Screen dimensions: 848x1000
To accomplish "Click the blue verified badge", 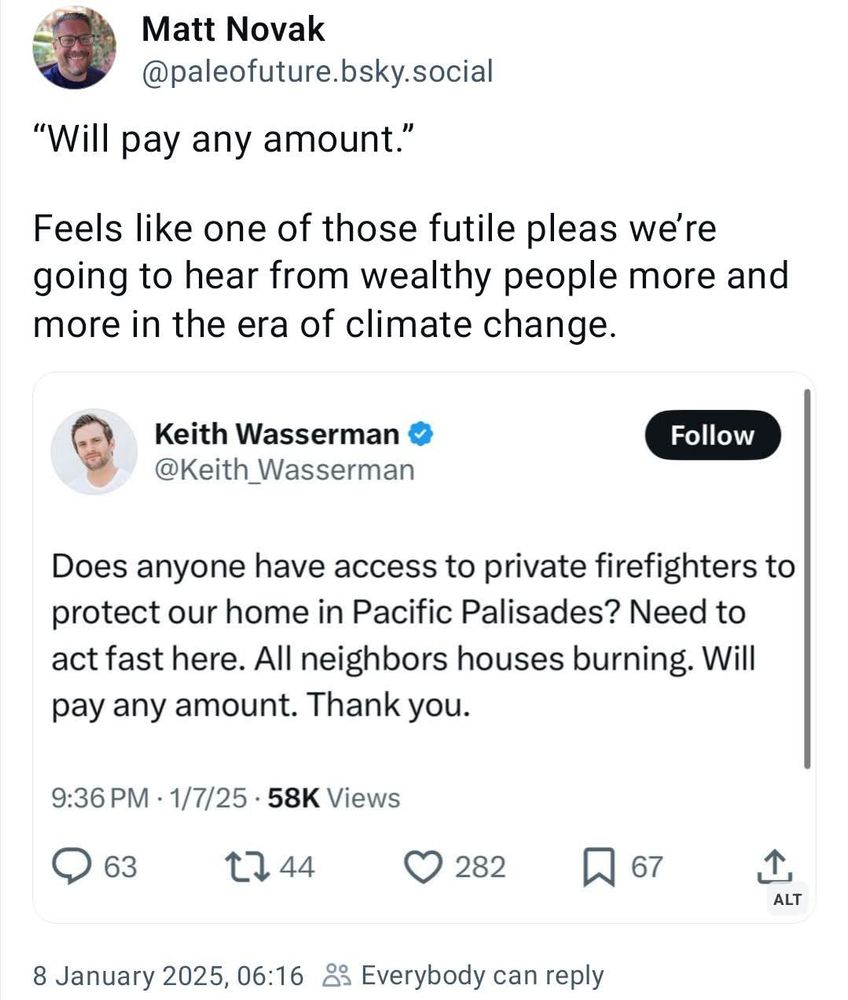I will click(421, 435).
